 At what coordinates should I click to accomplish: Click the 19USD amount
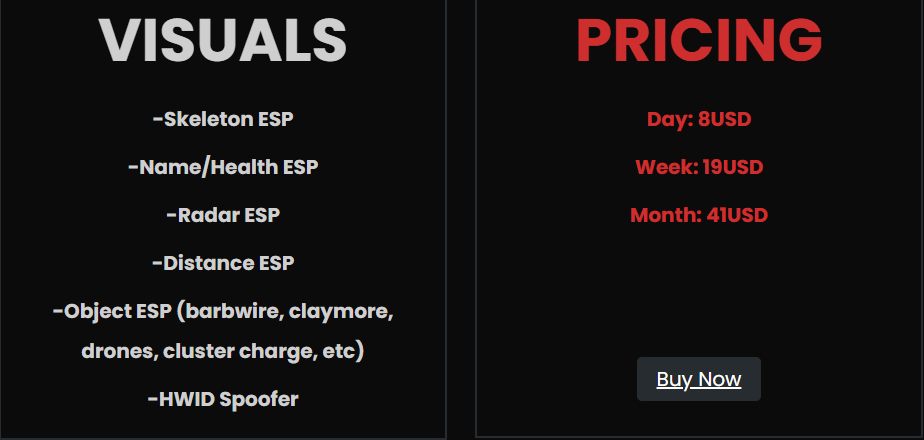733,167
